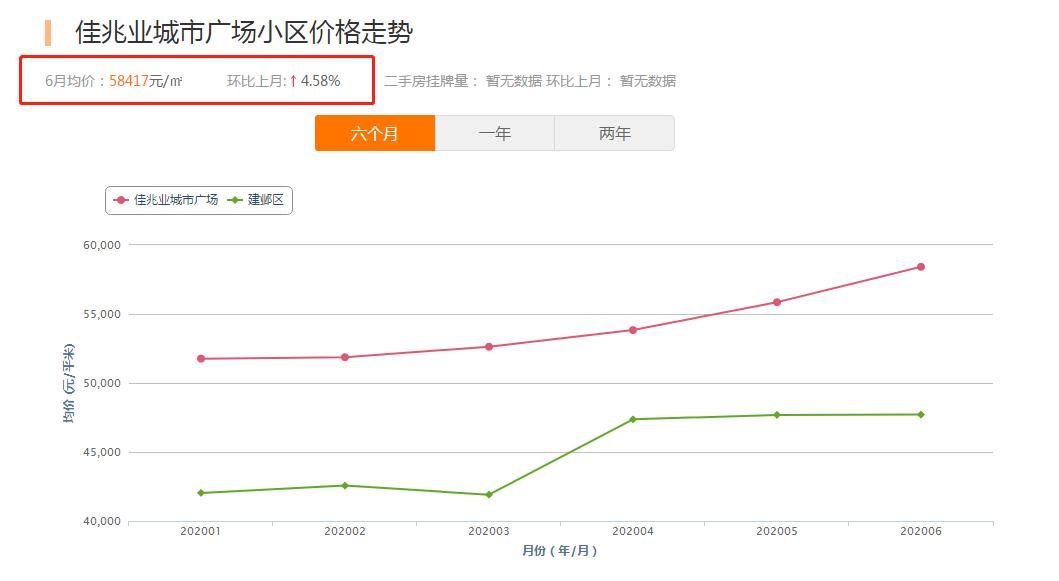Click the first 暂无数据 after 二手房挂牌量

[514, 81]
